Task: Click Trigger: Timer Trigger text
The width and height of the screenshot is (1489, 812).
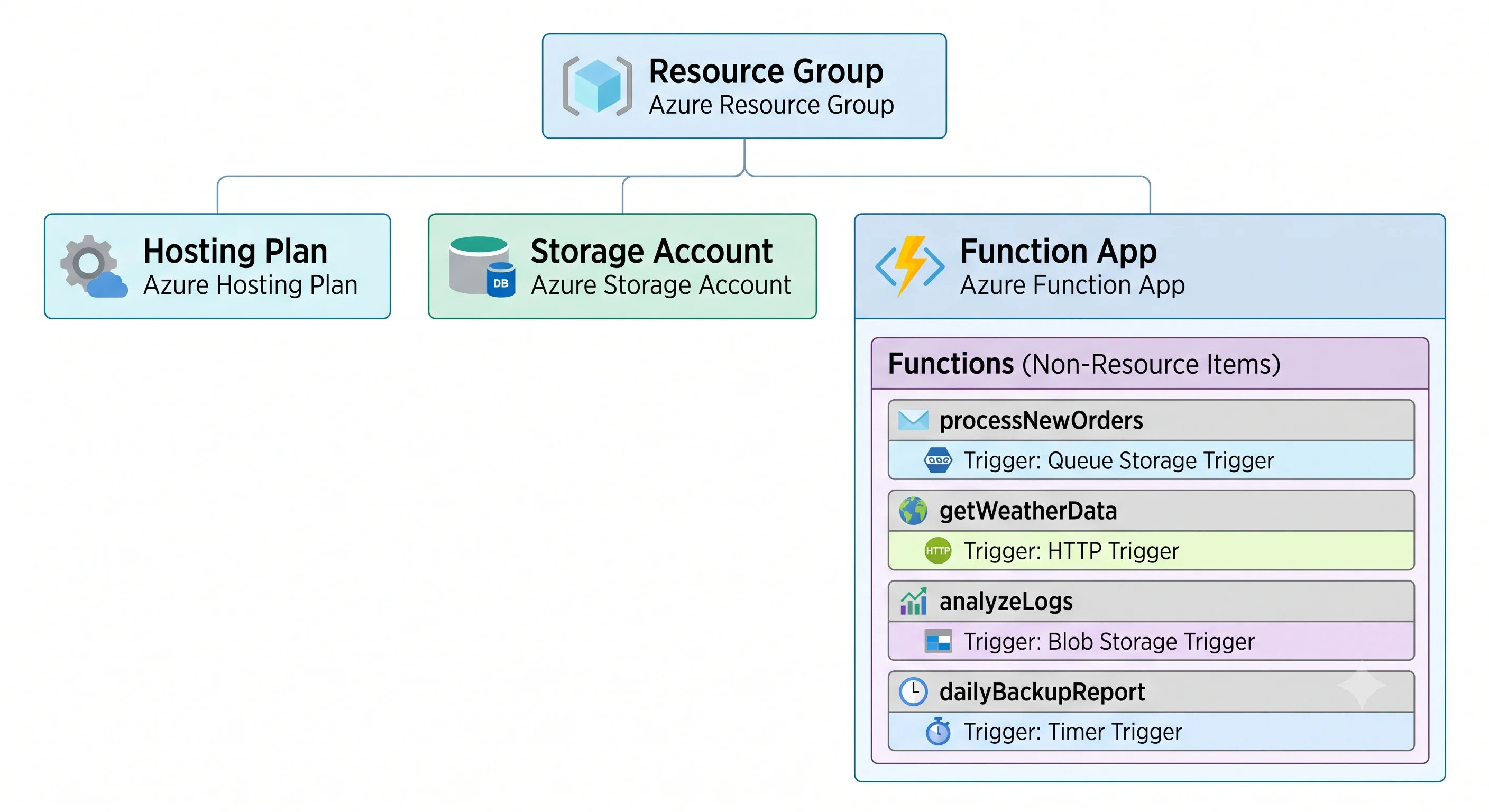Action: pyautogui.click(x=1073, y=732)
